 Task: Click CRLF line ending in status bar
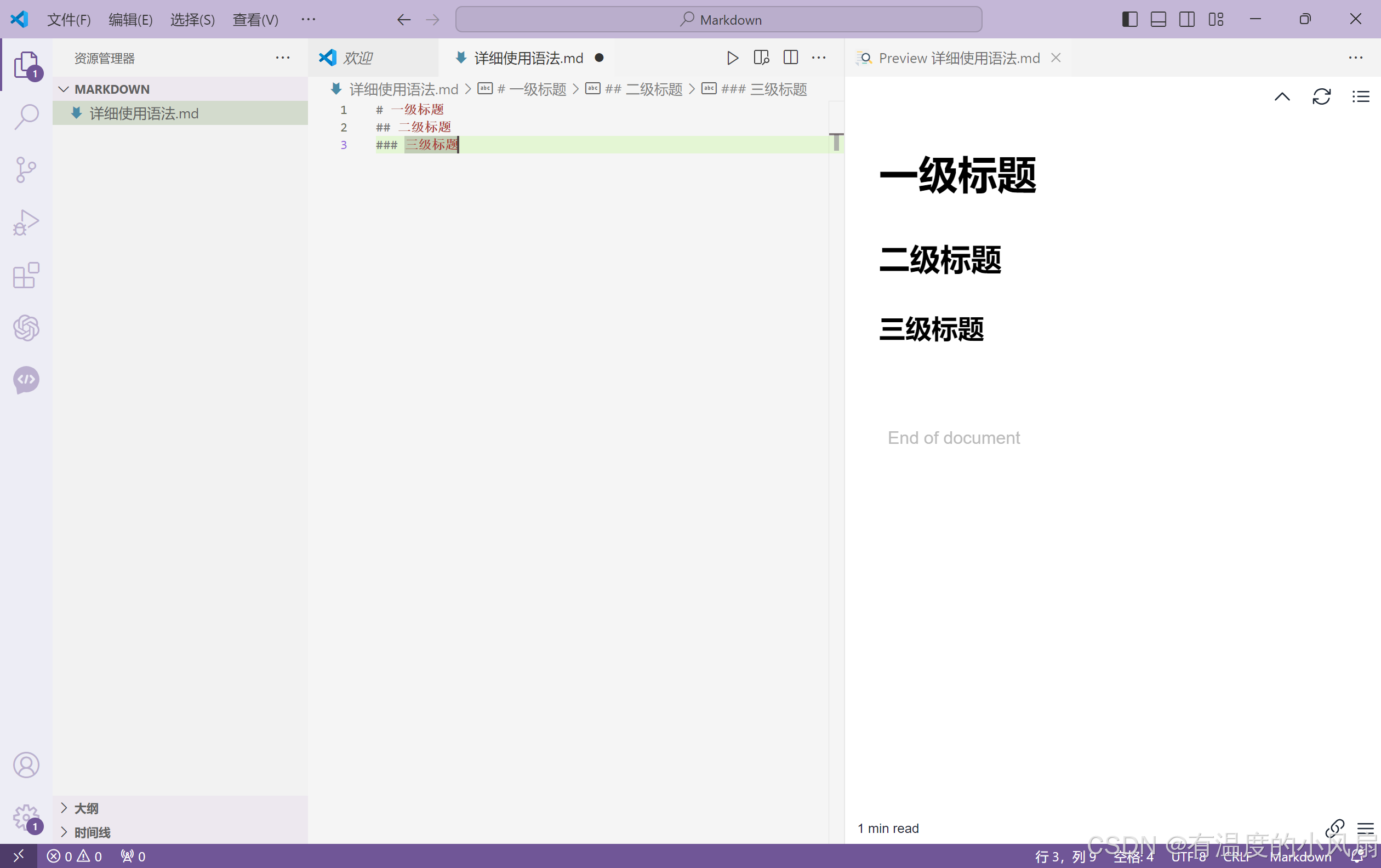coord(1236,856)
